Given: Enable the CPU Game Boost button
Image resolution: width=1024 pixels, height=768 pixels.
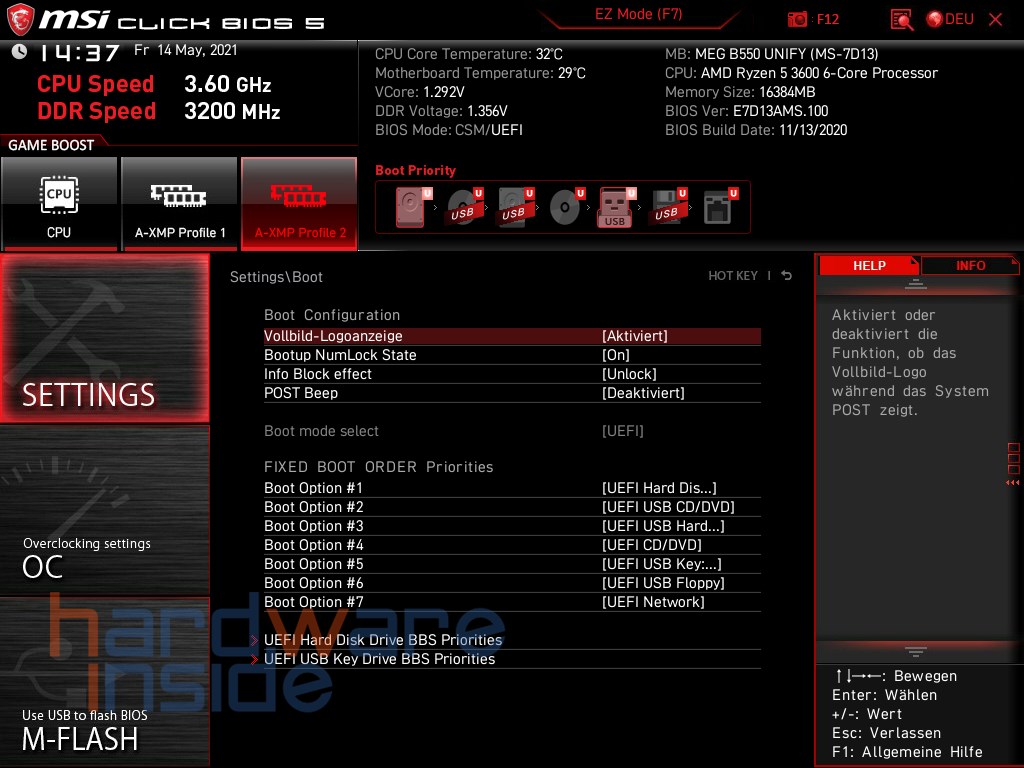Looking at the screenshot, I should coord(59,203).
